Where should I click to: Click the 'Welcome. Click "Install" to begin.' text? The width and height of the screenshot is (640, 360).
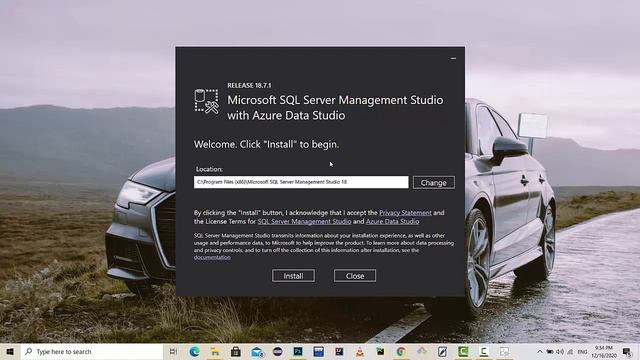tap(266, 144)
